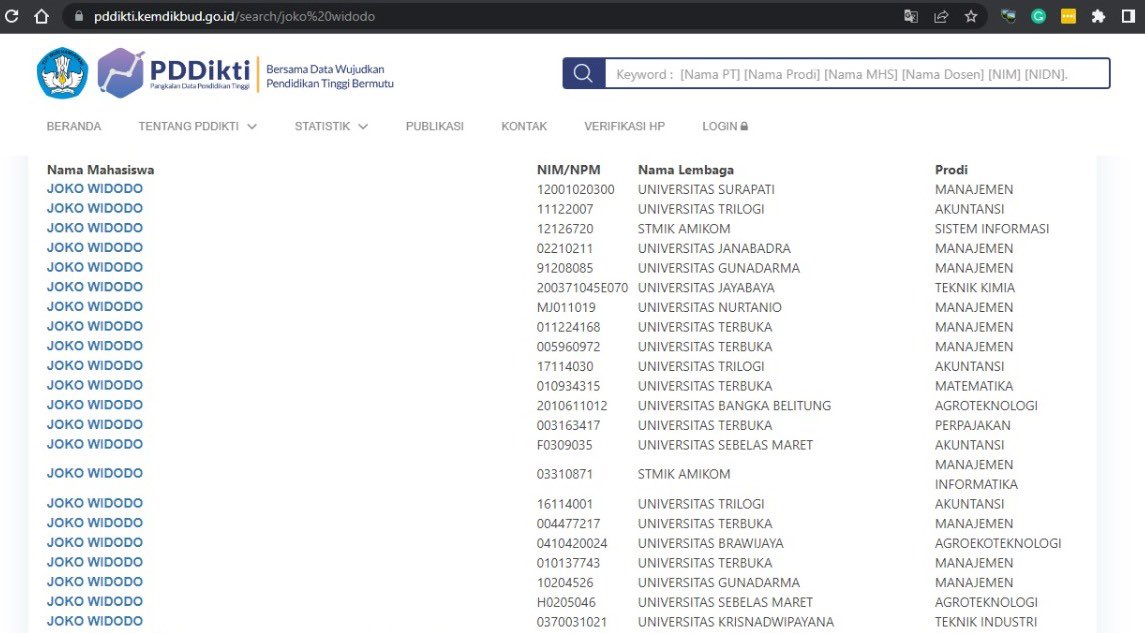Click the browser address bar URL
This screenshot has height=633, width=1145.
pyautogui.click(x=234, y=16)
